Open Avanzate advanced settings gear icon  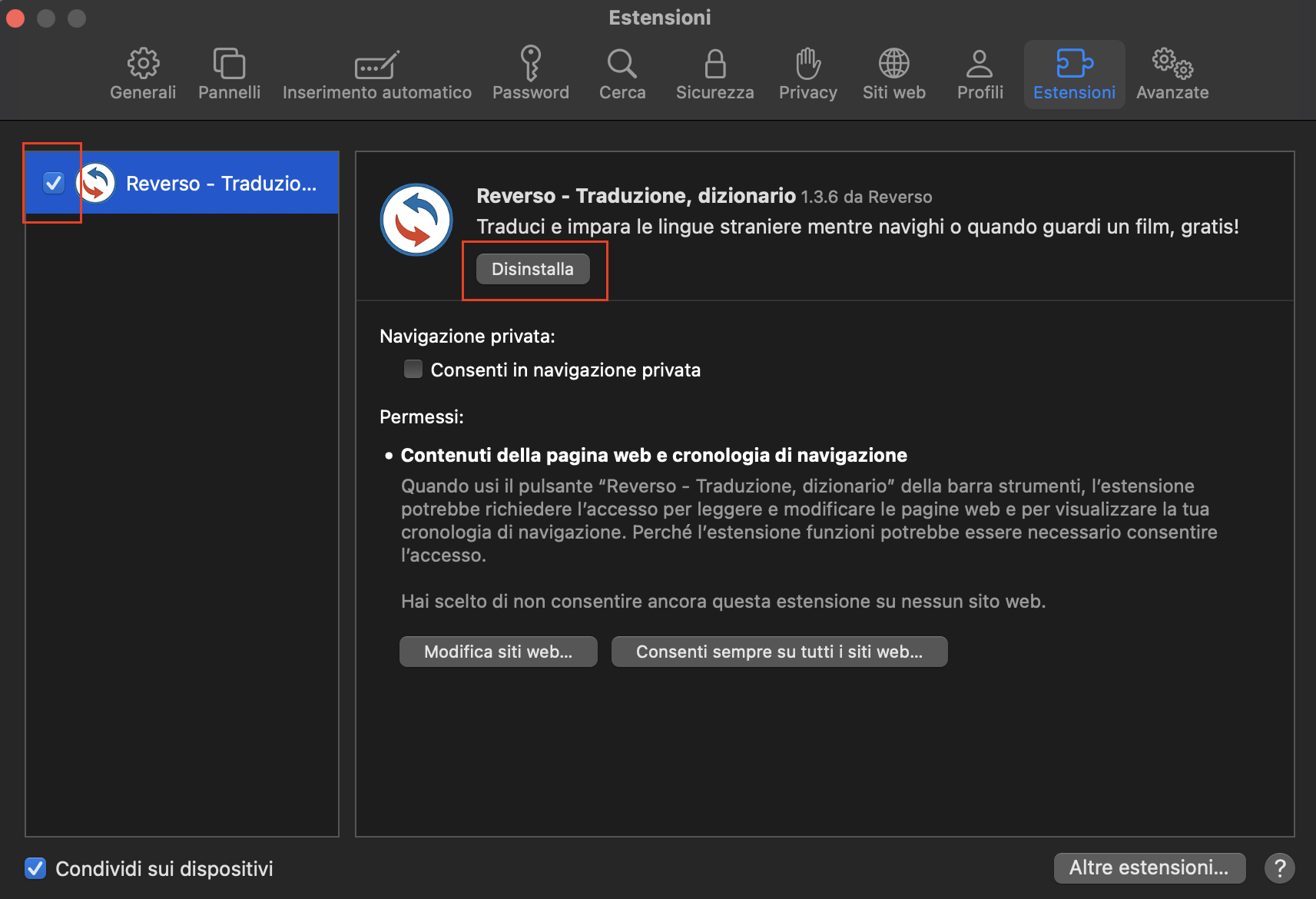tap(1172, 73)
